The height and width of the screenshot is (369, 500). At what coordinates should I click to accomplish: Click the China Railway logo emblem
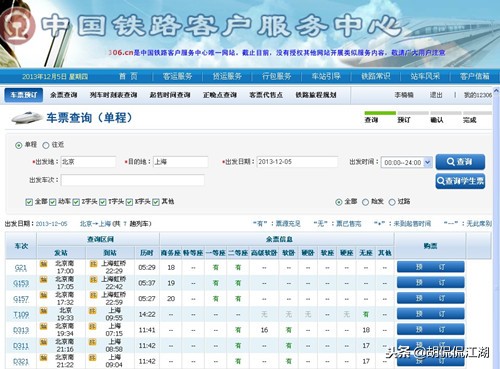pos(17,27)
